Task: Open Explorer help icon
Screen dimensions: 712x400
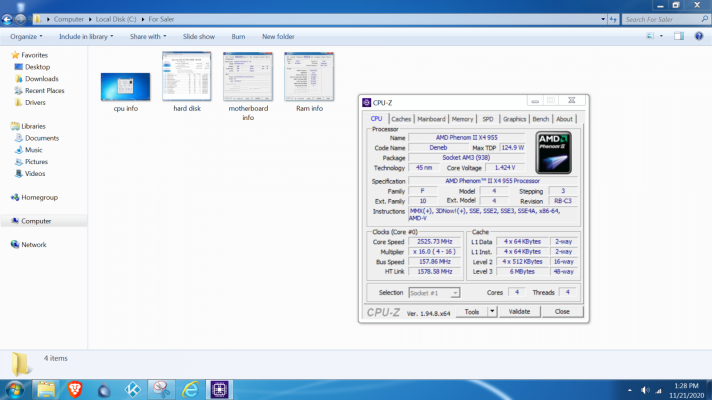Action: [699, 36]
